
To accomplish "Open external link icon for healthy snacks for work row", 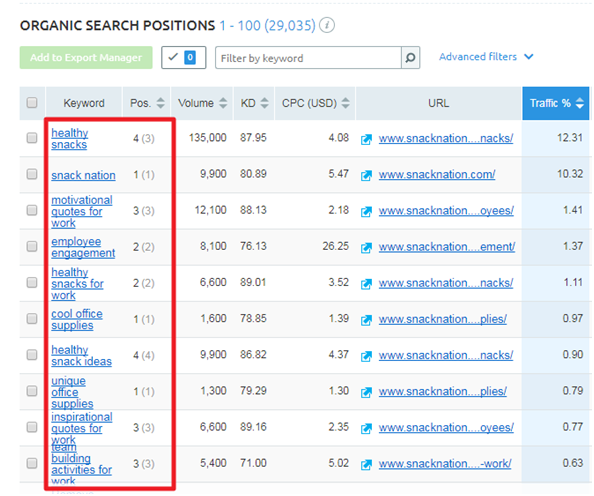I will 366,284.
